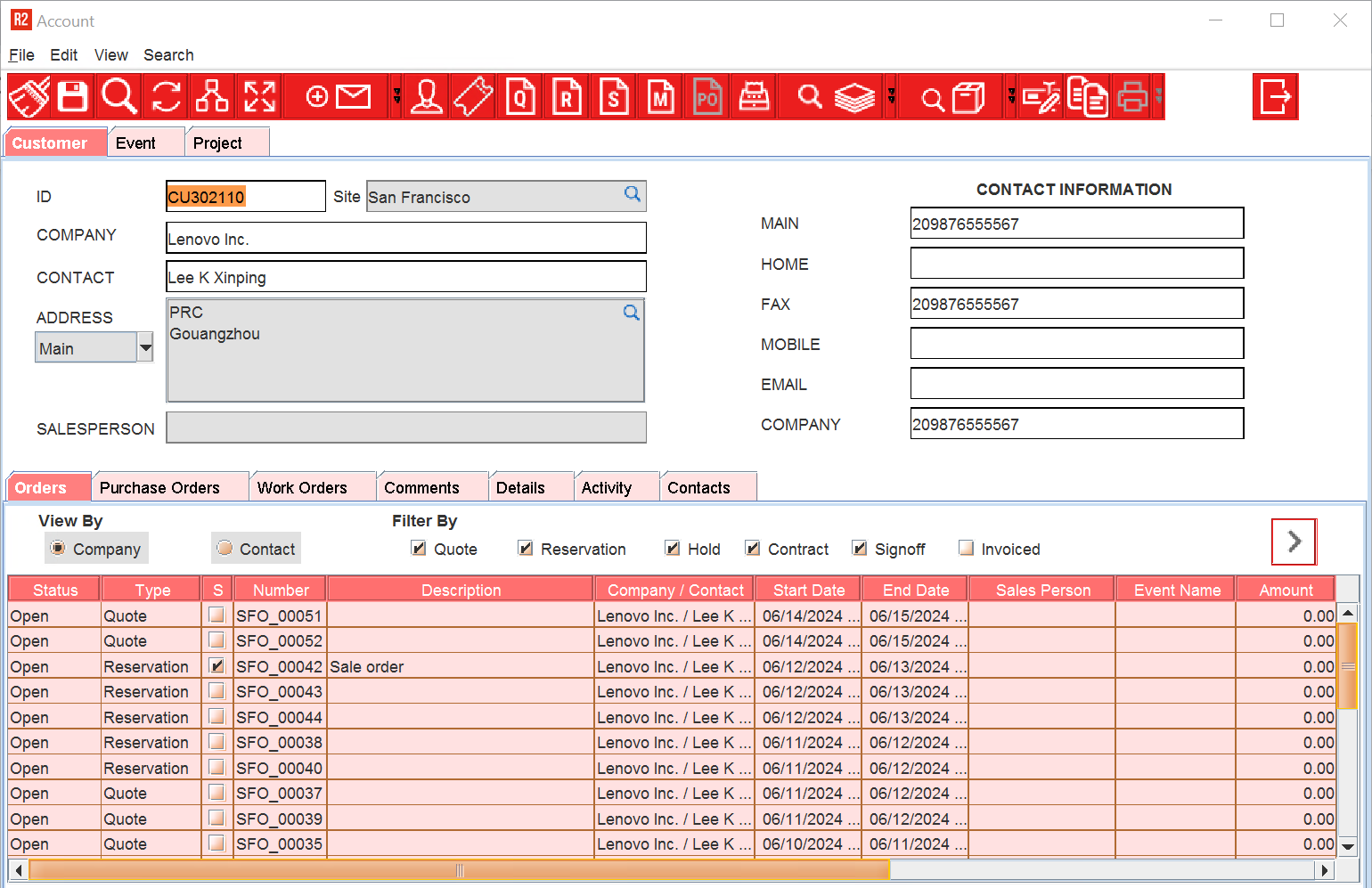Viewport: 1372px width, 888px height.
Task: Expand filter options with right chevron
Action: click(1294, 542)
